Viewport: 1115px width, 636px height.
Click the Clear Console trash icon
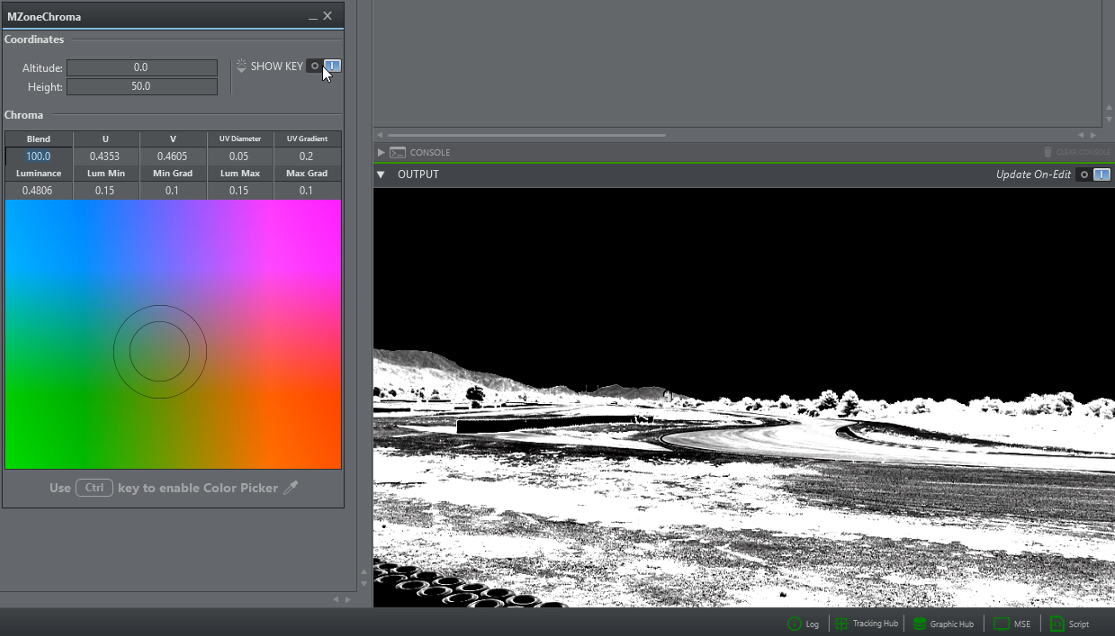click(x=1047, y=152)
